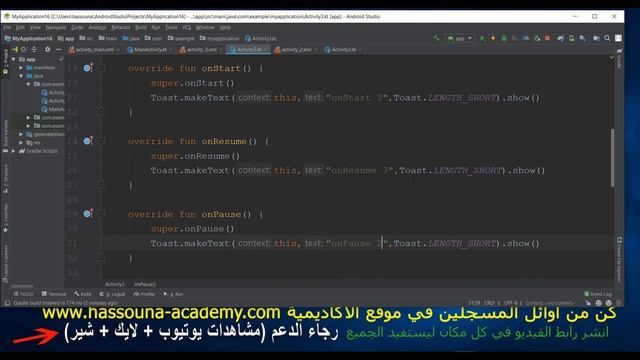Close the Activity3.kt editor tab
640x360 pixels.
265,49
